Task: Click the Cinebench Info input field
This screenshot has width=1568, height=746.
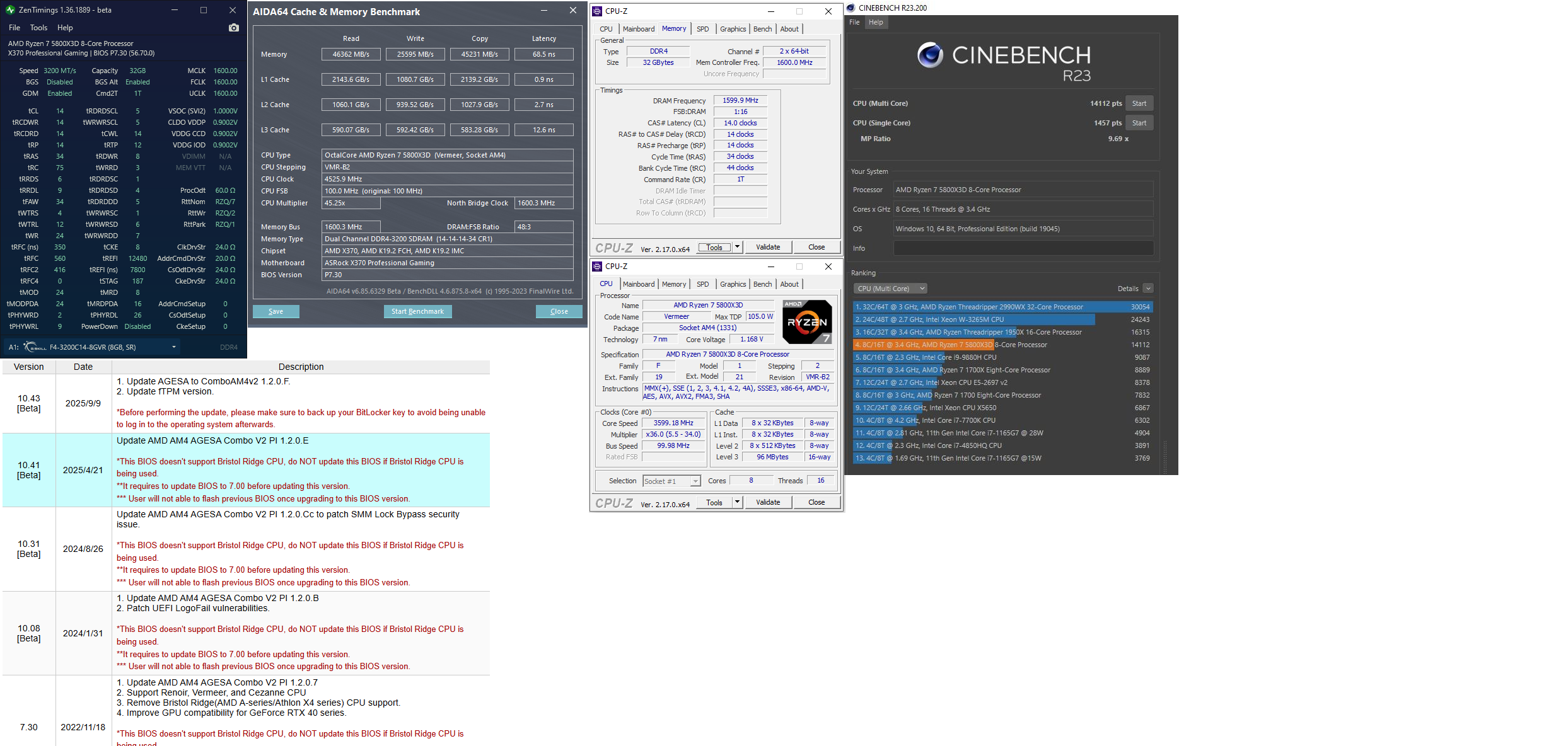Action: (1023, 248)
